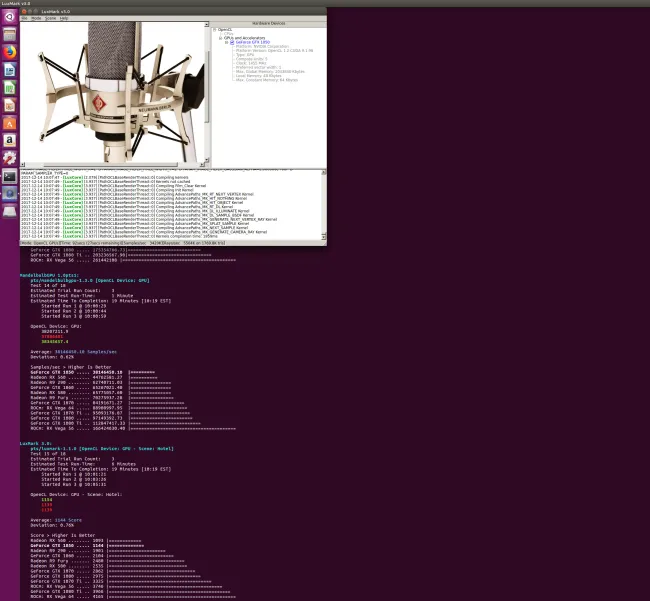Click the render view's horizontal scrollbar thumb
This screenshot has width=650, height=601.
pos(111,165)
